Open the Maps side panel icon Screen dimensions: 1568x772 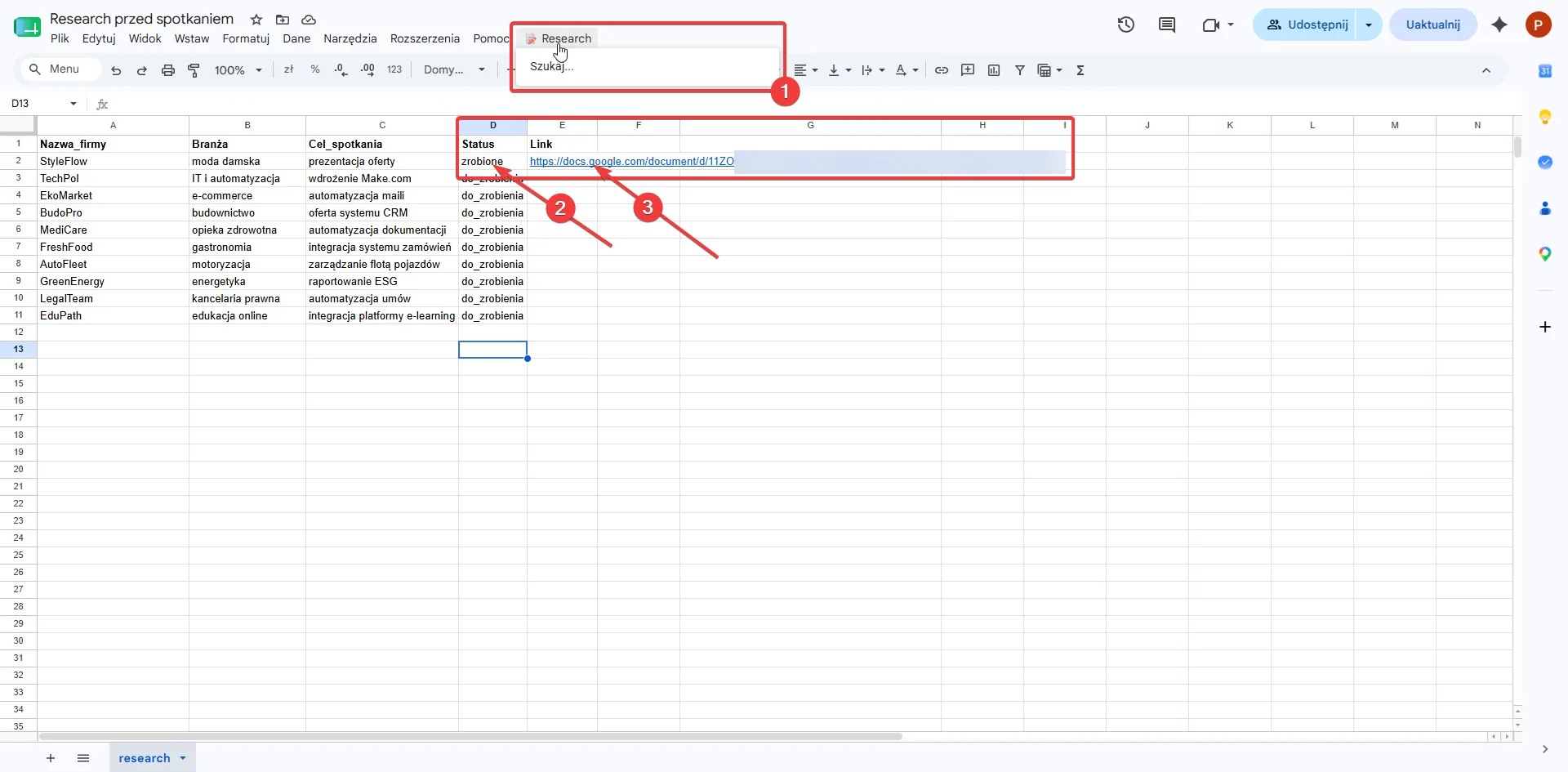[x=1545, y=254]
